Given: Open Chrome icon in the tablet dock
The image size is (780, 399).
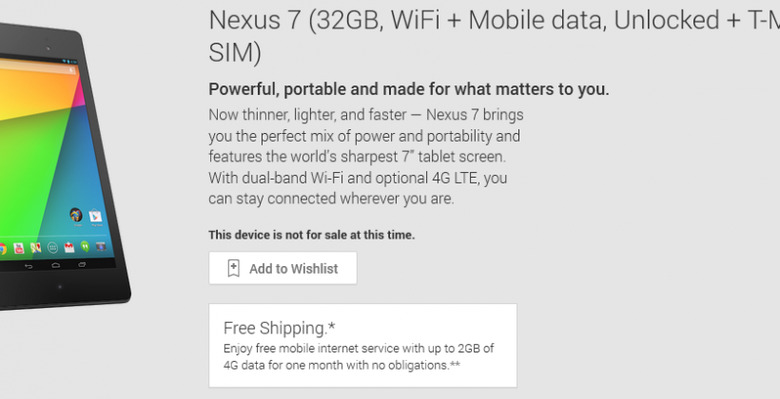Looking at the screenshot, I should tap(2, 249).
